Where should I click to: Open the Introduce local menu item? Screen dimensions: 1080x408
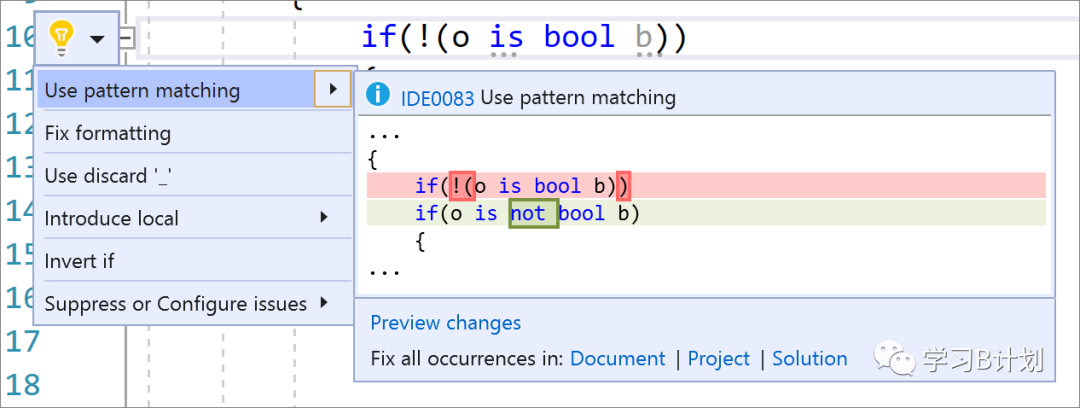click(195, 218)
